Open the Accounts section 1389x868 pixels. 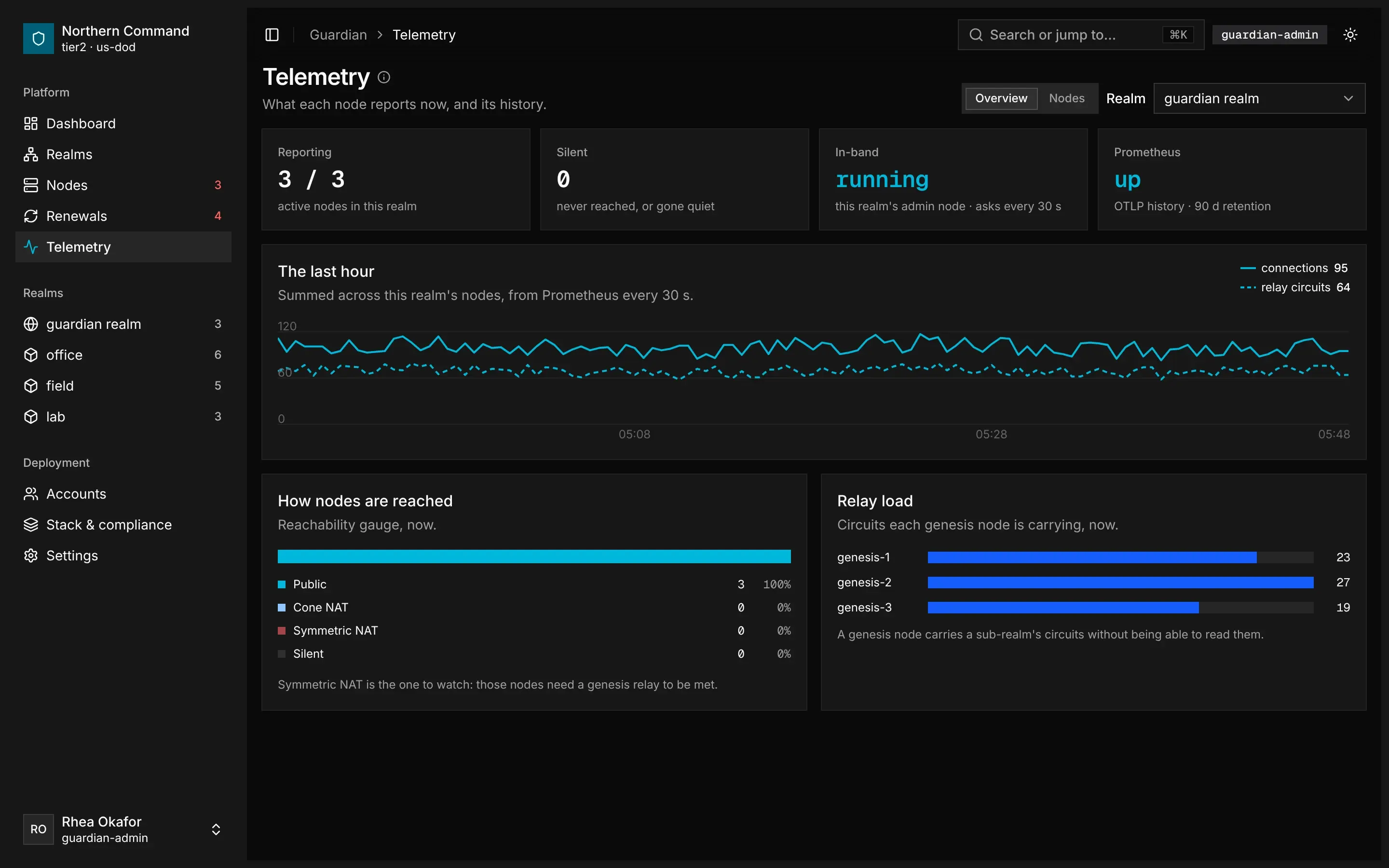(x=123, y=494)
